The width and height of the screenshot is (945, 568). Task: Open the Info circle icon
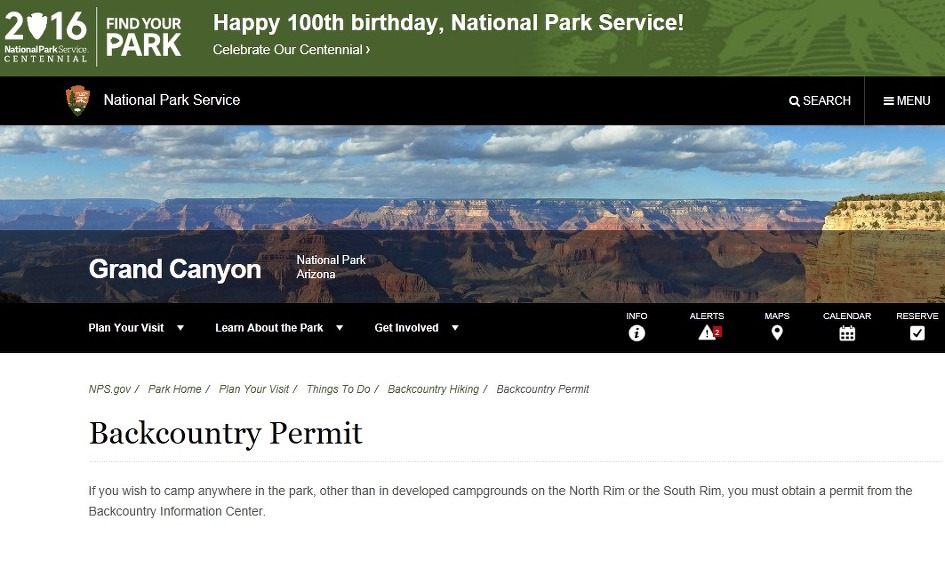[x=637, y=333]
